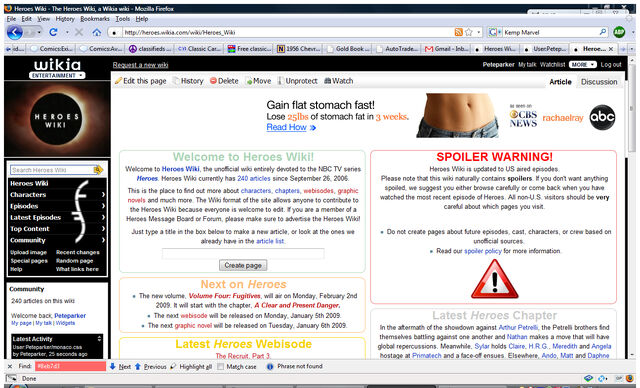Click the Delete page action
640x388 pixels.
click(x=224, y=81)
